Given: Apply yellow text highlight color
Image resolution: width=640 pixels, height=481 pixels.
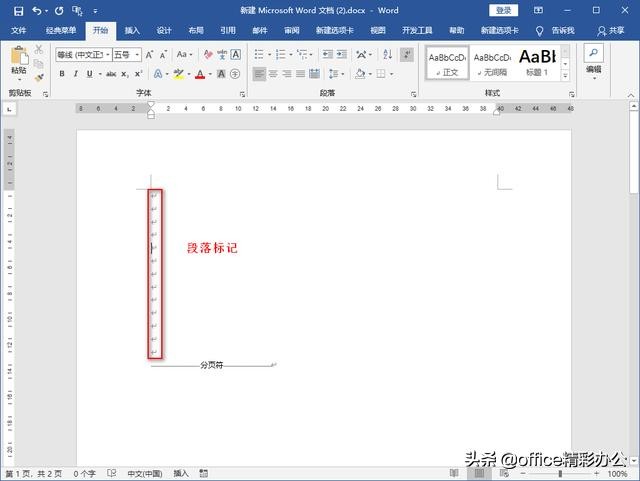Looking at the screenshot, I should [x=178, y=74].
